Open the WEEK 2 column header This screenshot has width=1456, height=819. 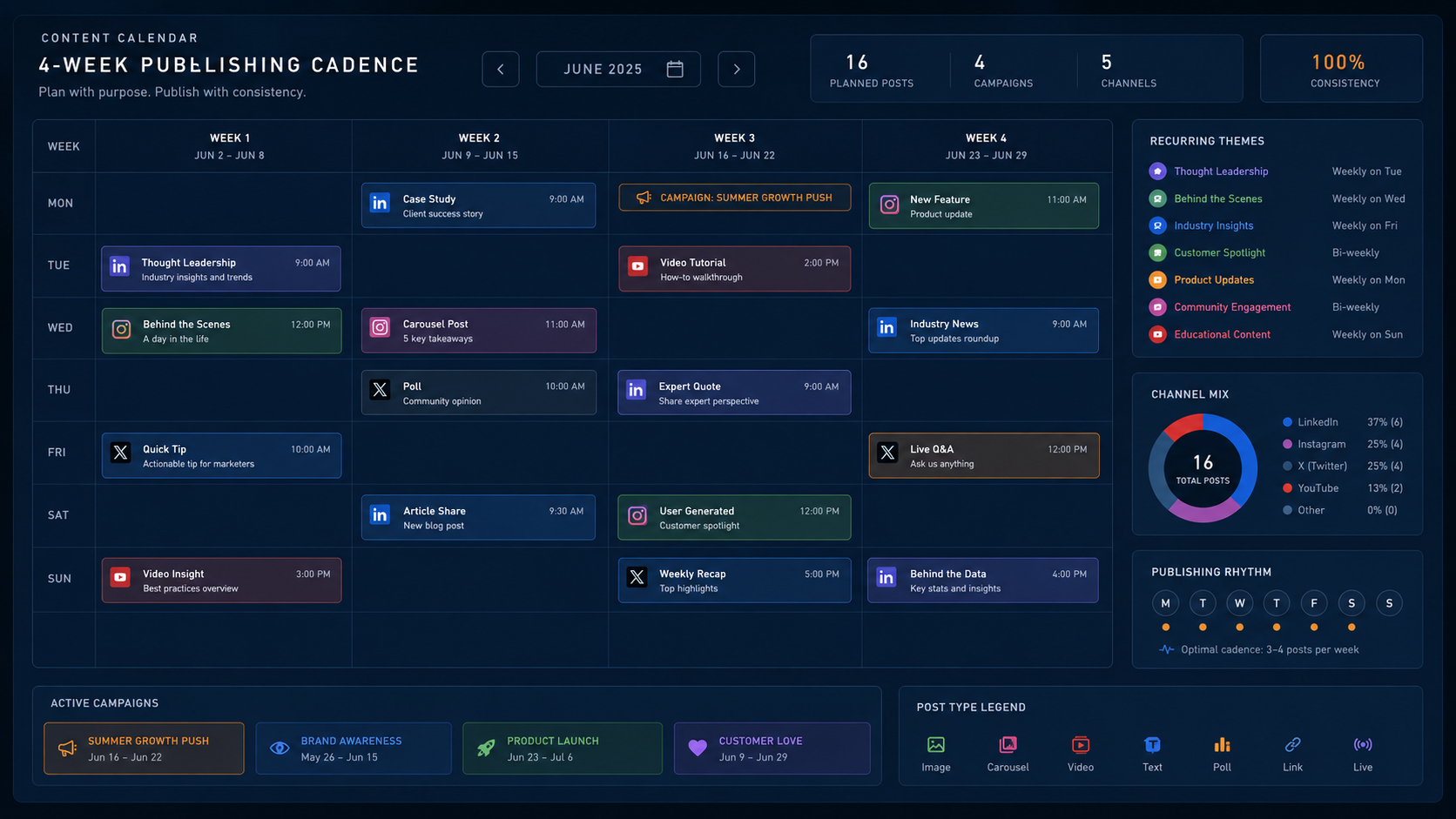(480, 146)
